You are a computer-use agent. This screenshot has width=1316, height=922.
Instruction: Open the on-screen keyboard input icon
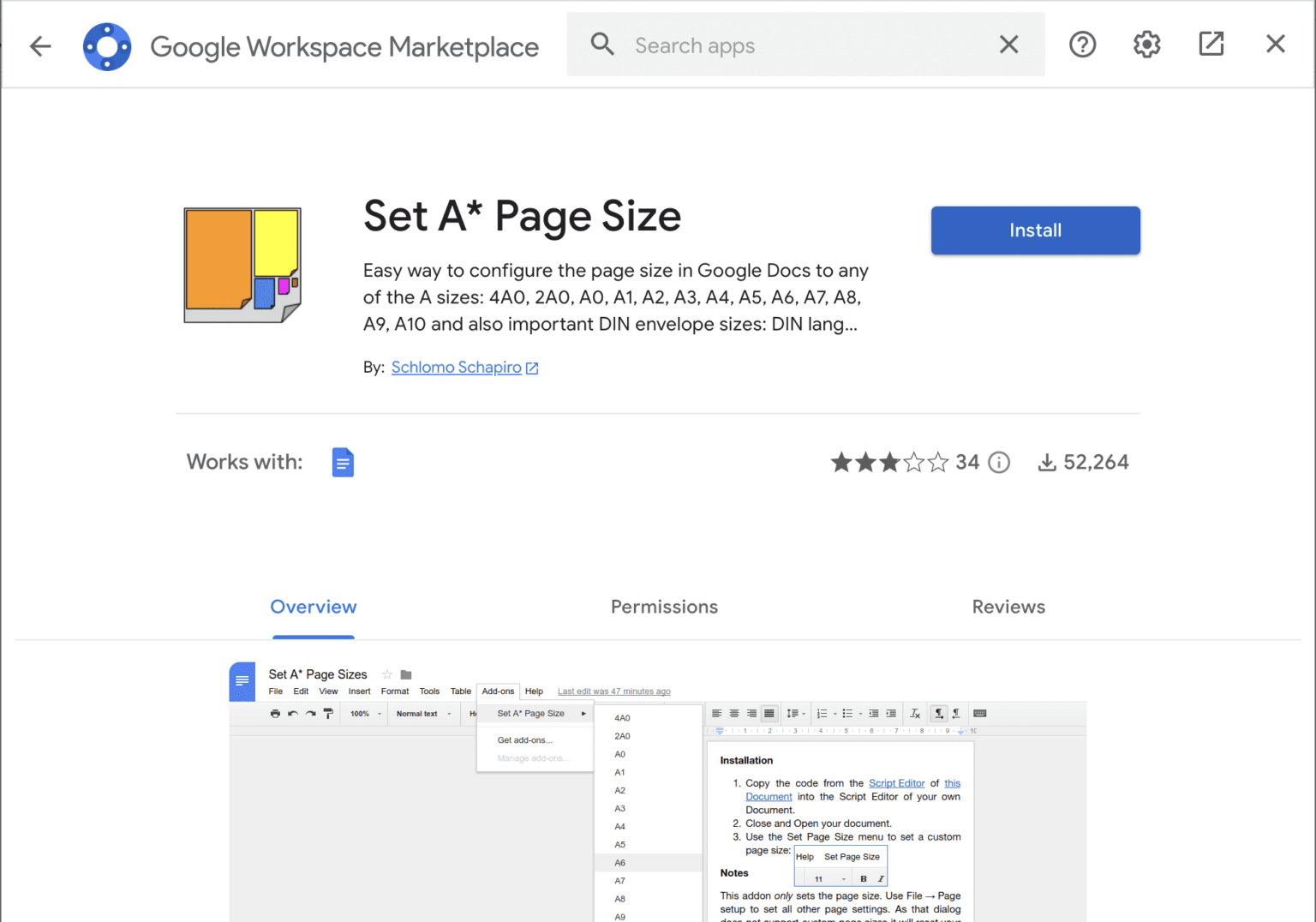point(978,713)
